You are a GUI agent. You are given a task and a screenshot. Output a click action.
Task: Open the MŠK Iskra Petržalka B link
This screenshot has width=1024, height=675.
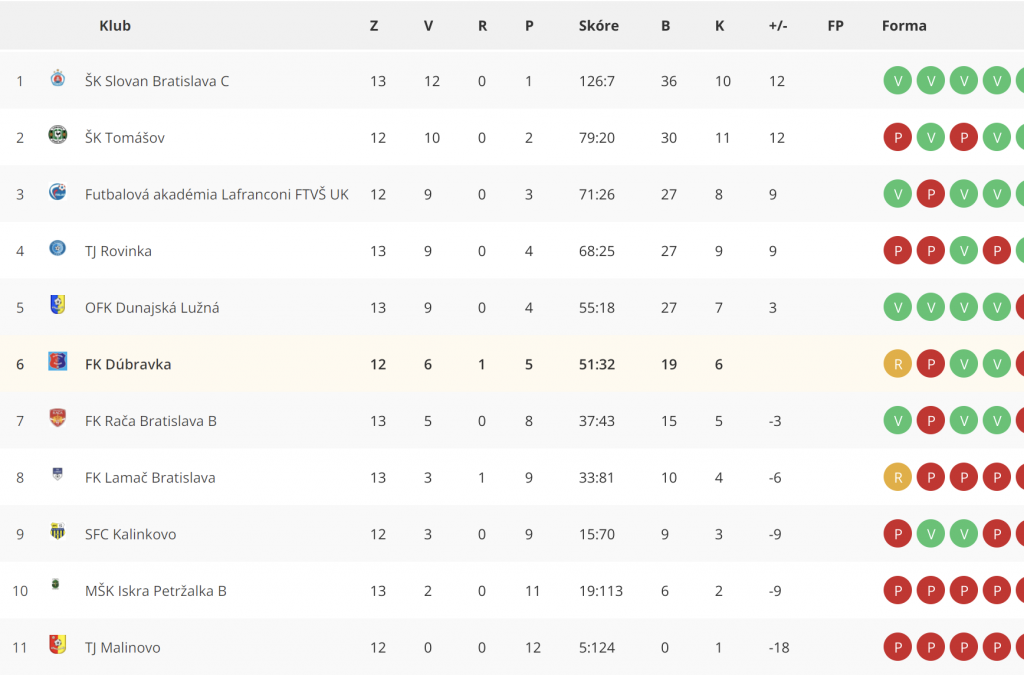[x=155, y=591]
